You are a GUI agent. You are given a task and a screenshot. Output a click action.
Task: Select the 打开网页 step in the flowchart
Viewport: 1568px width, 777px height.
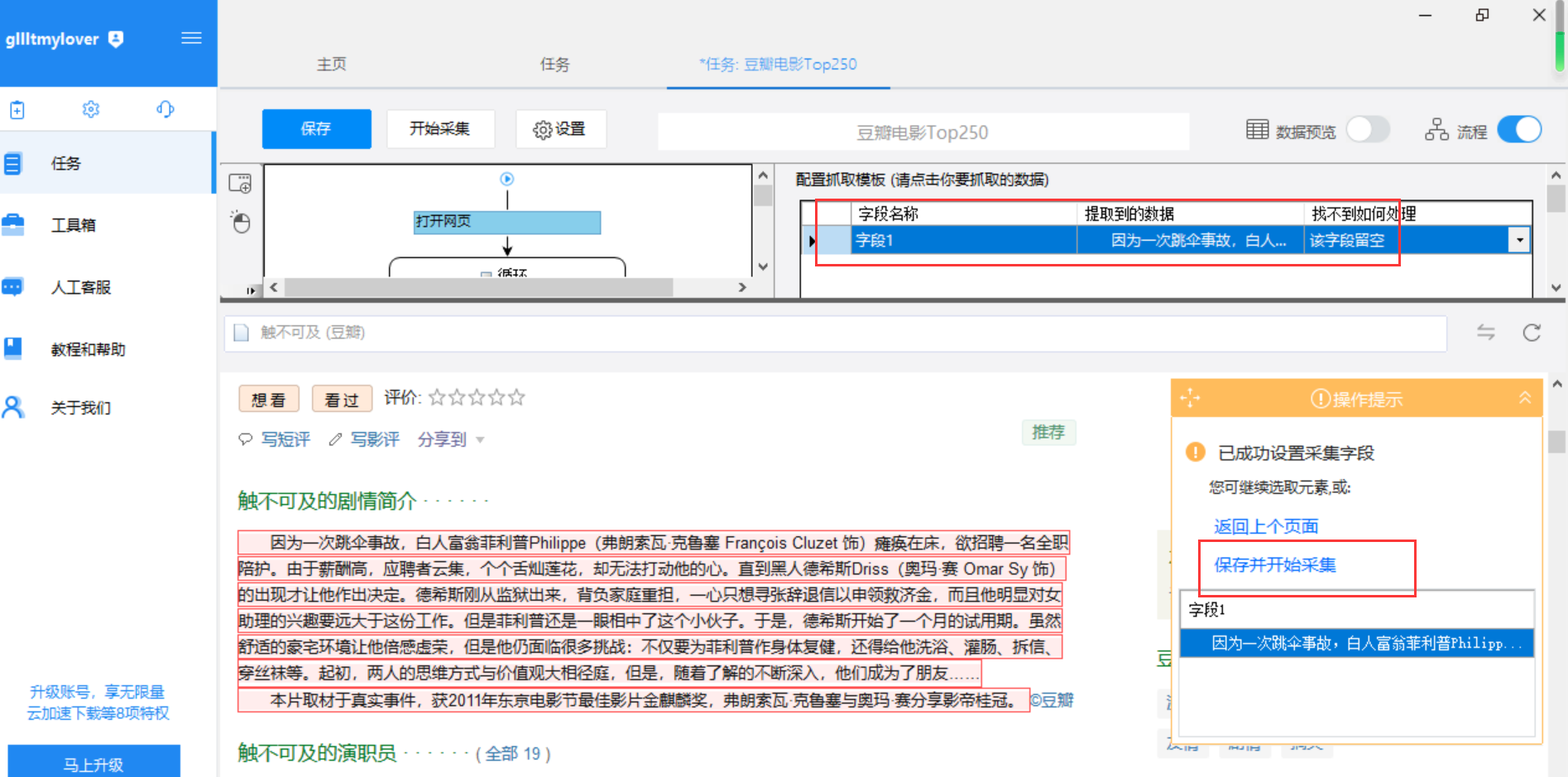point(507,222)
